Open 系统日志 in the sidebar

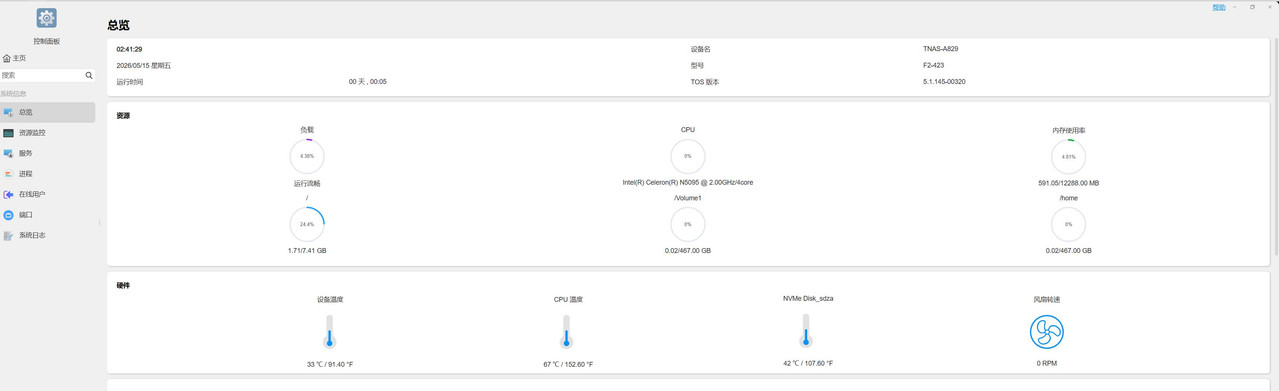point(48,235)
